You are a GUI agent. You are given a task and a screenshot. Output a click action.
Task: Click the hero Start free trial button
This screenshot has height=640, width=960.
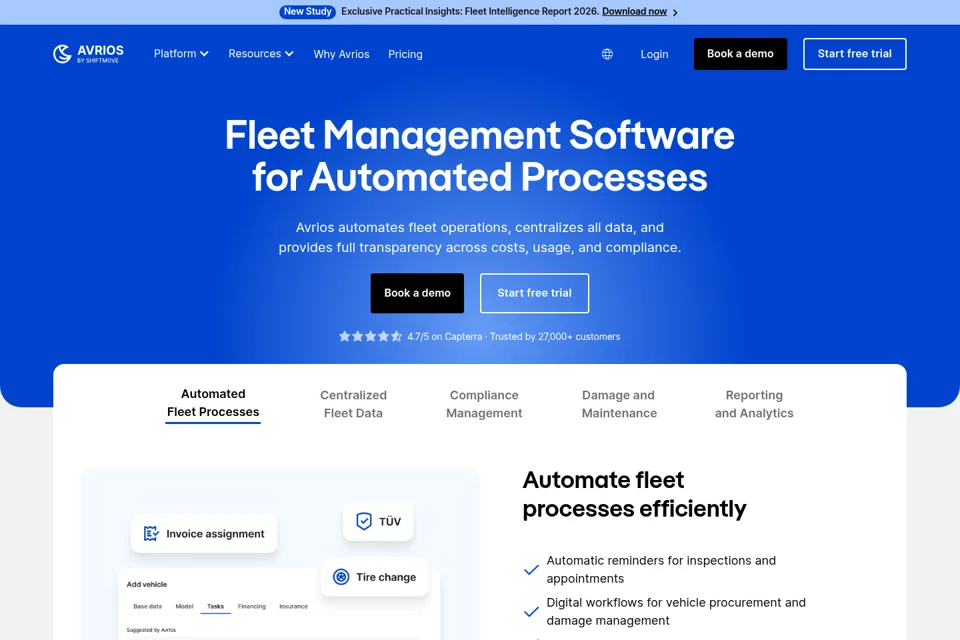click(534, 293)
